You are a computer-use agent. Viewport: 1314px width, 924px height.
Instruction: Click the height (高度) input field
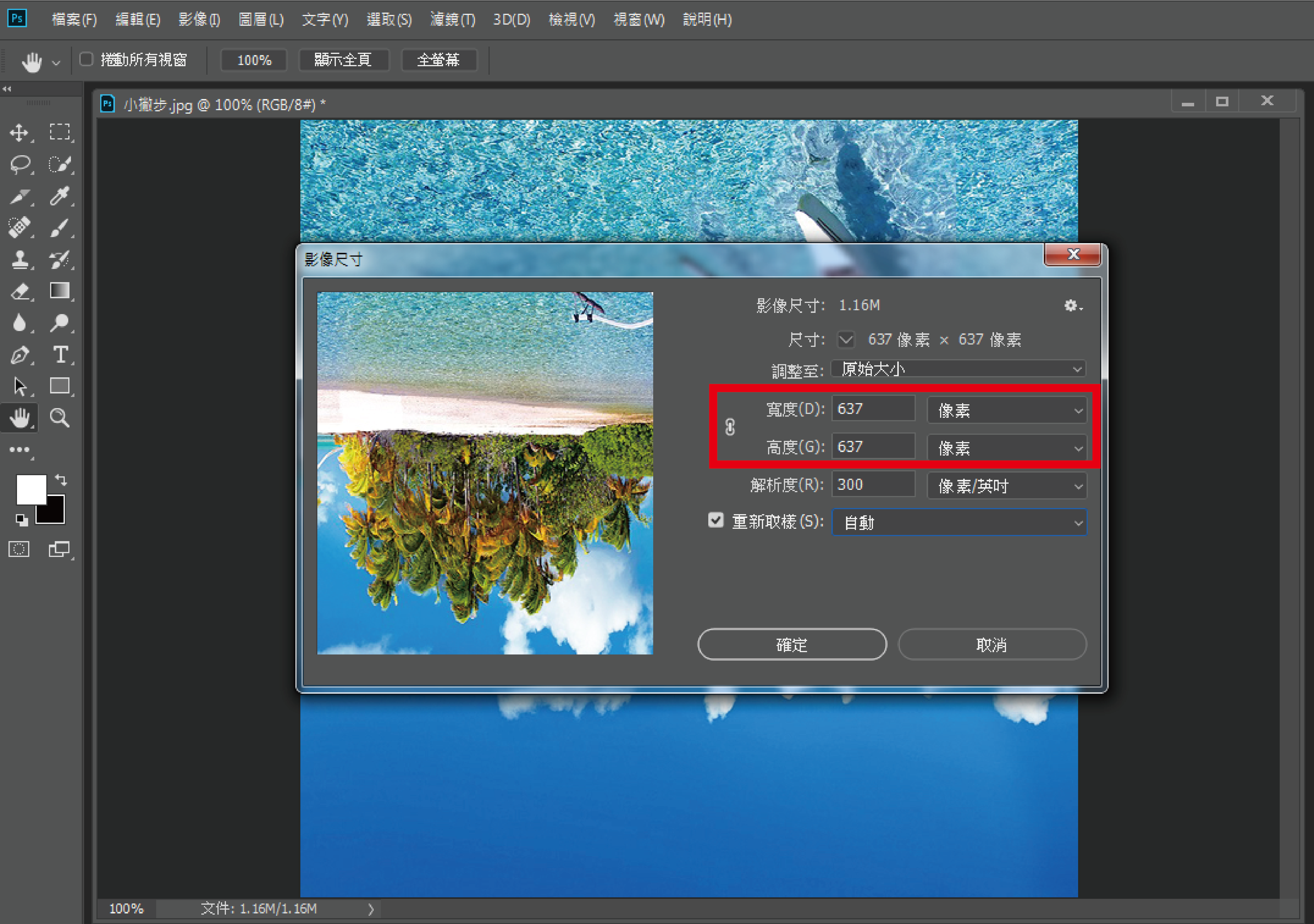coord(873,447)
